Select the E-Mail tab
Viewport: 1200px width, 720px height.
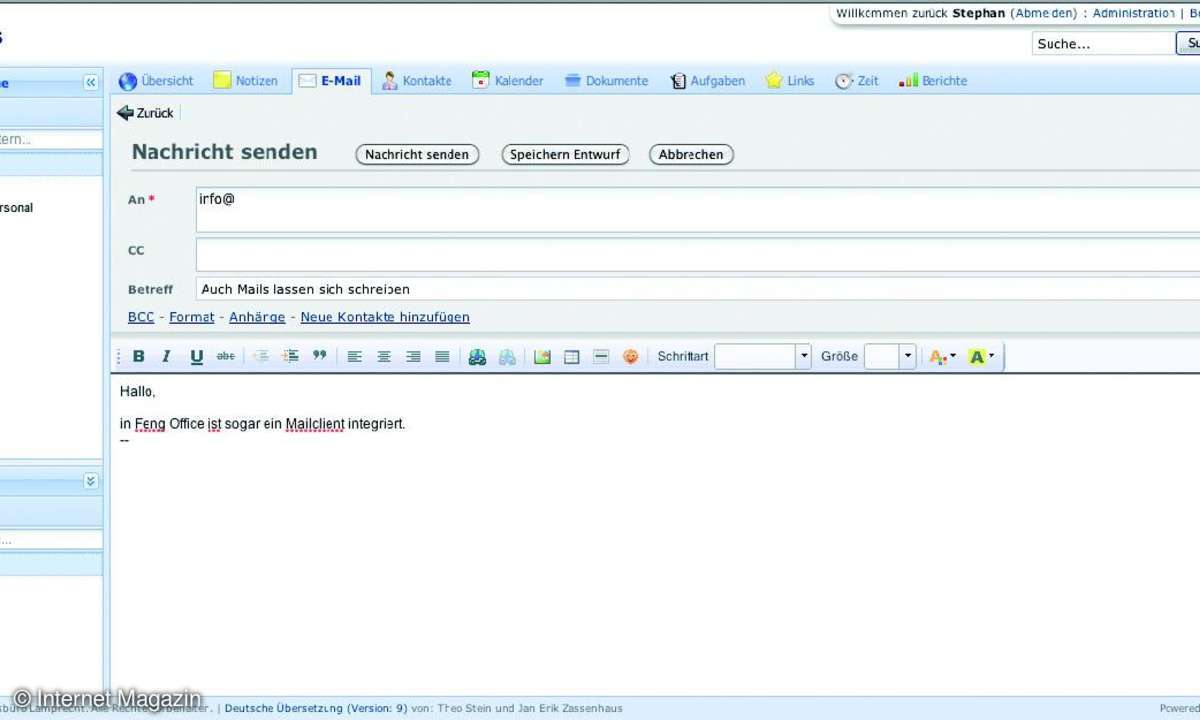point(331,81)
